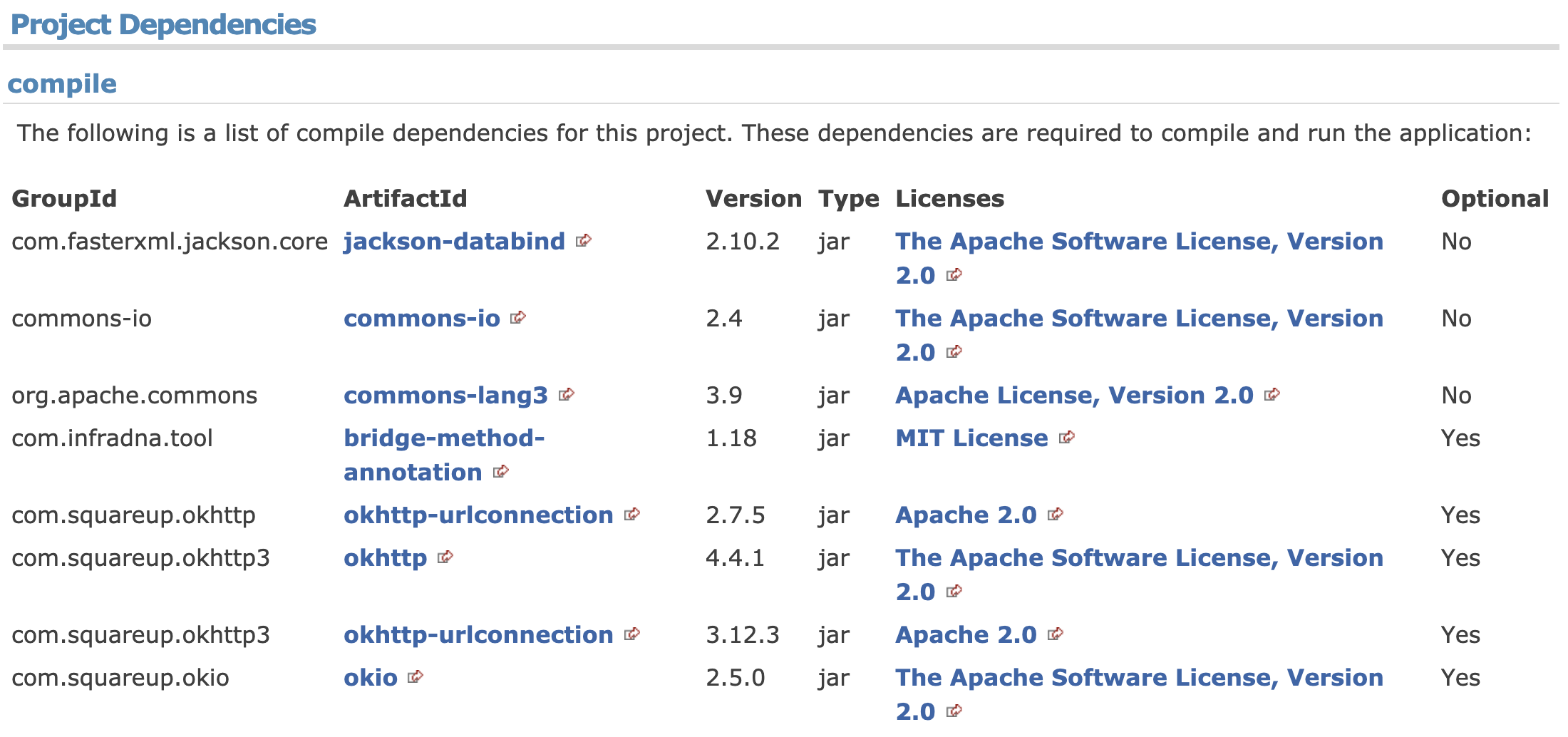The height and width of the screenshot is (737, 1568).
Task: Select the com.fasterxml.jackson.core group id
Action: [170, 242]
